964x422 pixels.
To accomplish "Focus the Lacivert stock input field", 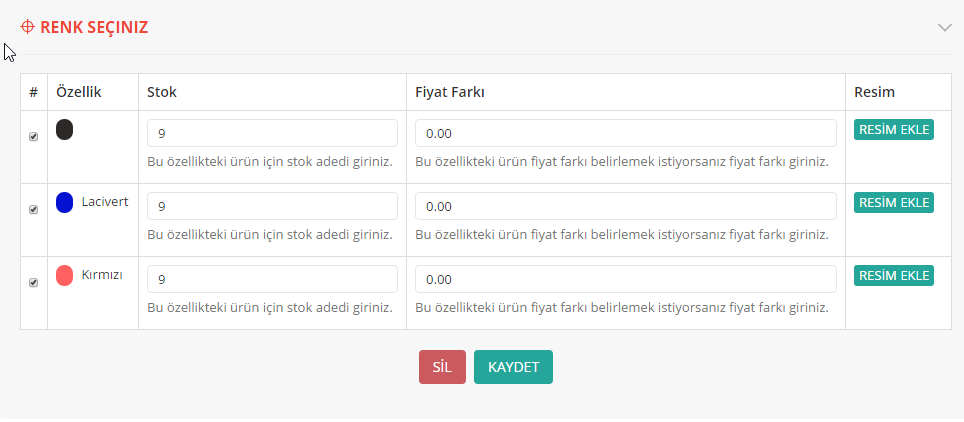I will click(272, 206).
